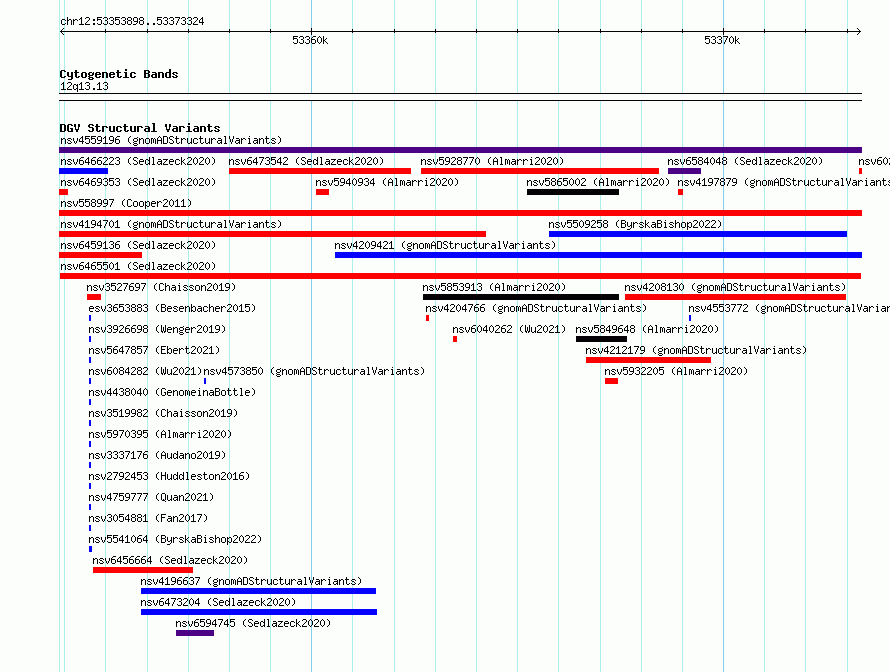Click the purple nsv4559196 variant bar
This screenshot has height=672, width=890.
click(460, 150)
